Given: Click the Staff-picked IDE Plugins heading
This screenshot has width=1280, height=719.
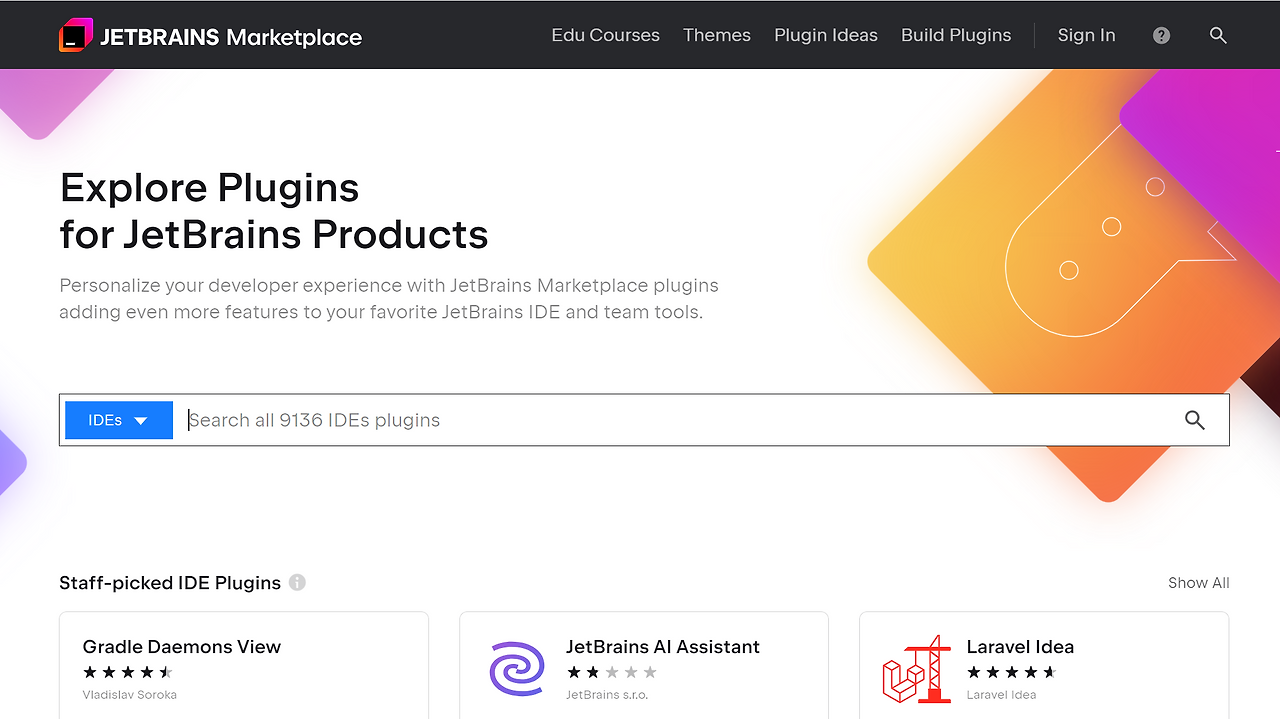Looking at the screenshot, I should [x=170, y=583].
